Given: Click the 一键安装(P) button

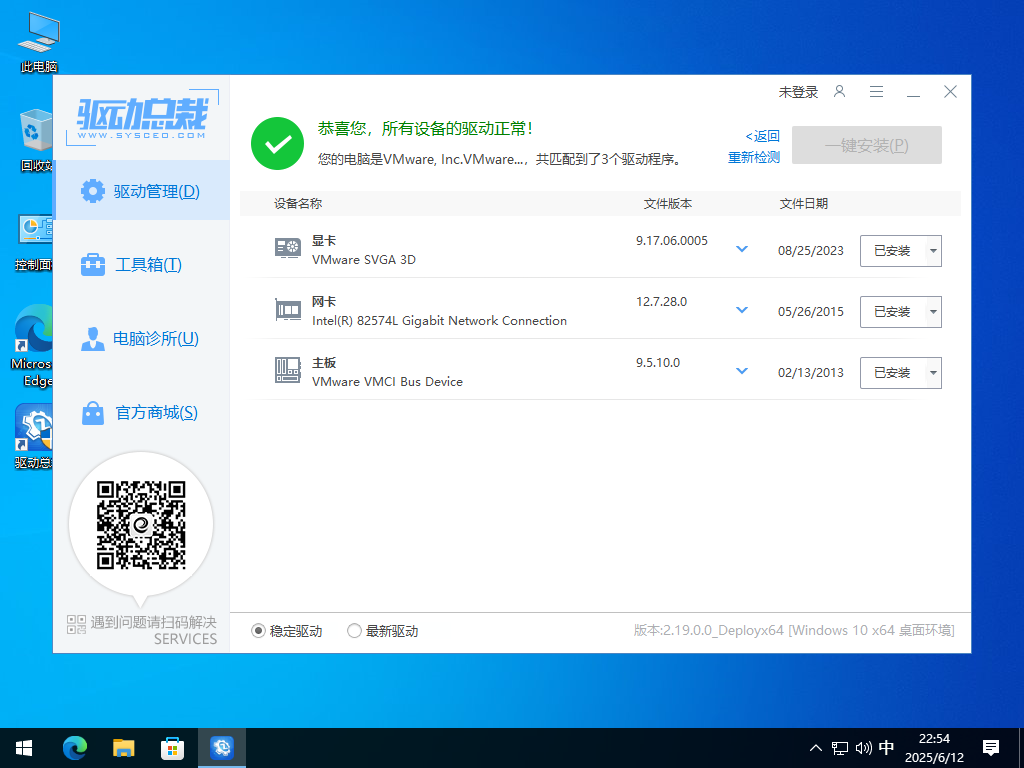Looking at the screenshot, I should click(867, 145).
